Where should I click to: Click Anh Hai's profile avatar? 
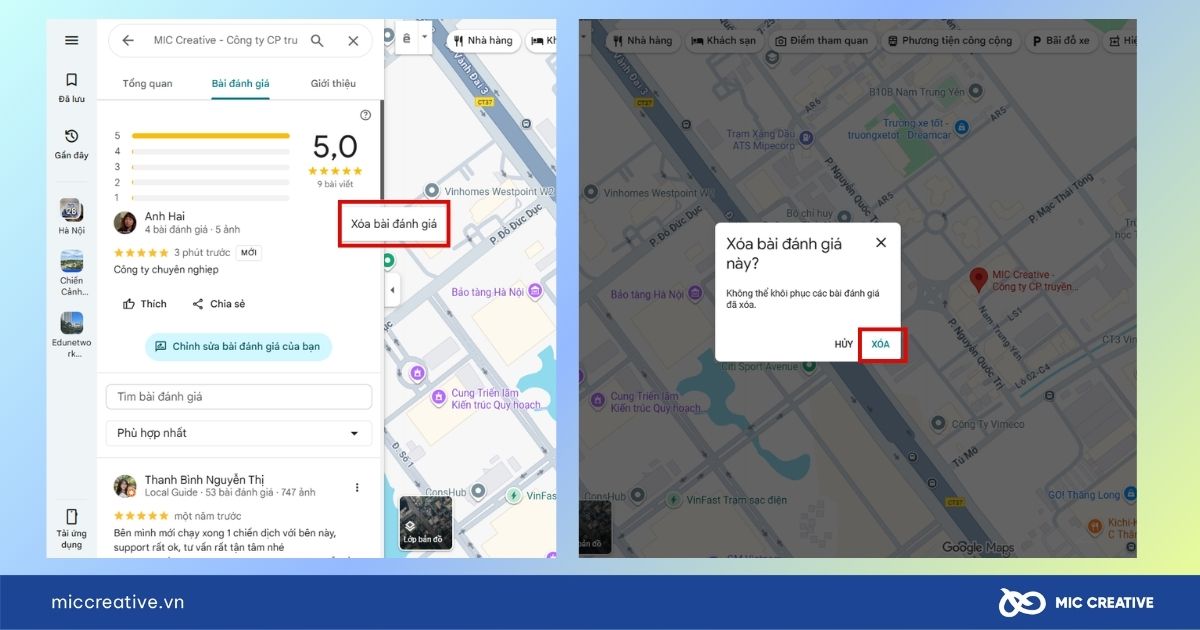point(125,222)
